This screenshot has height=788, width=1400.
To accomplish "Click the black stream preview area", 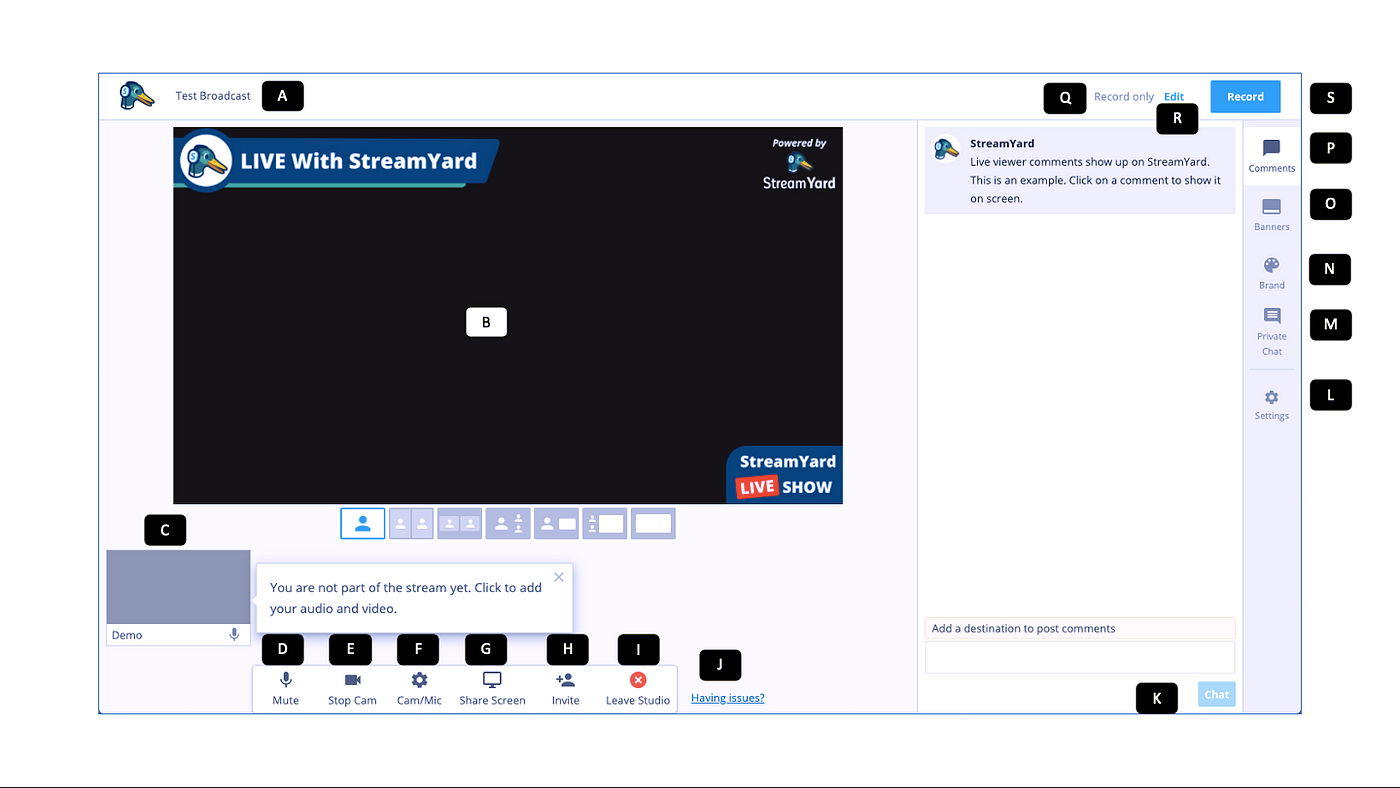I will [508, 315].
